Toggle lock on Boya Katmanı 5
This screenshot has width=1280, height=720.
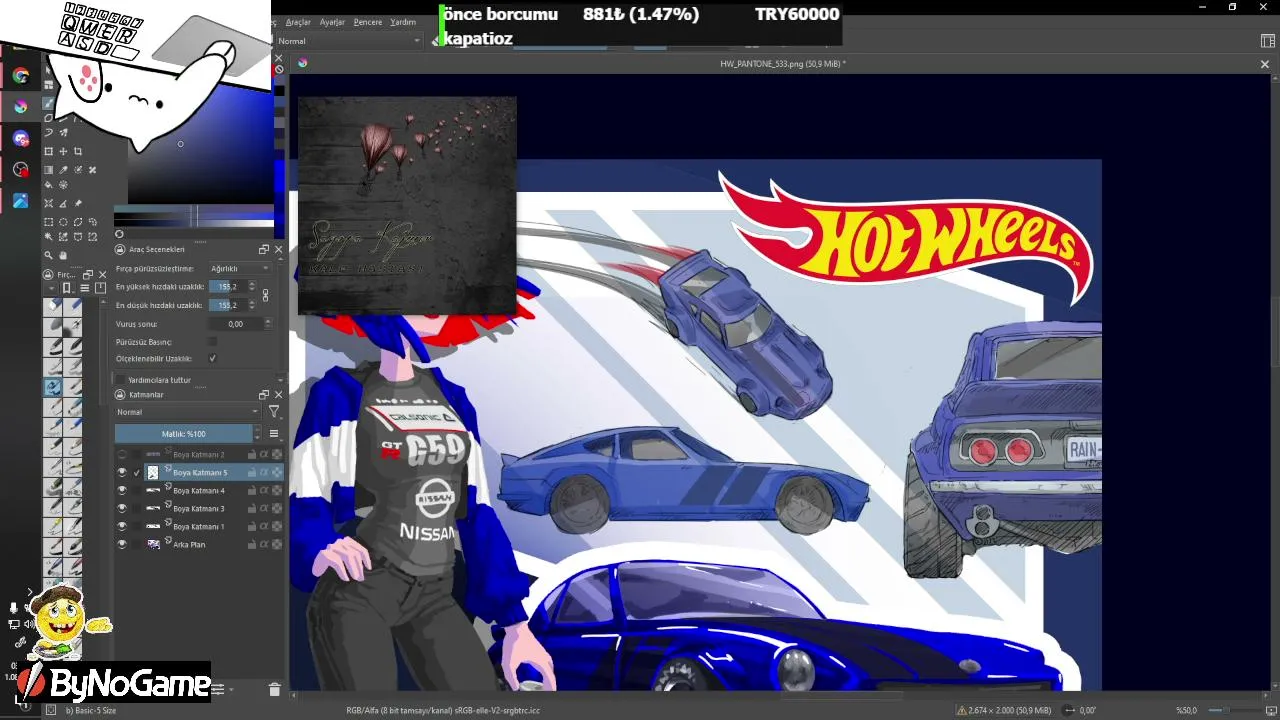pyautogui.click(x=251, y=472)
